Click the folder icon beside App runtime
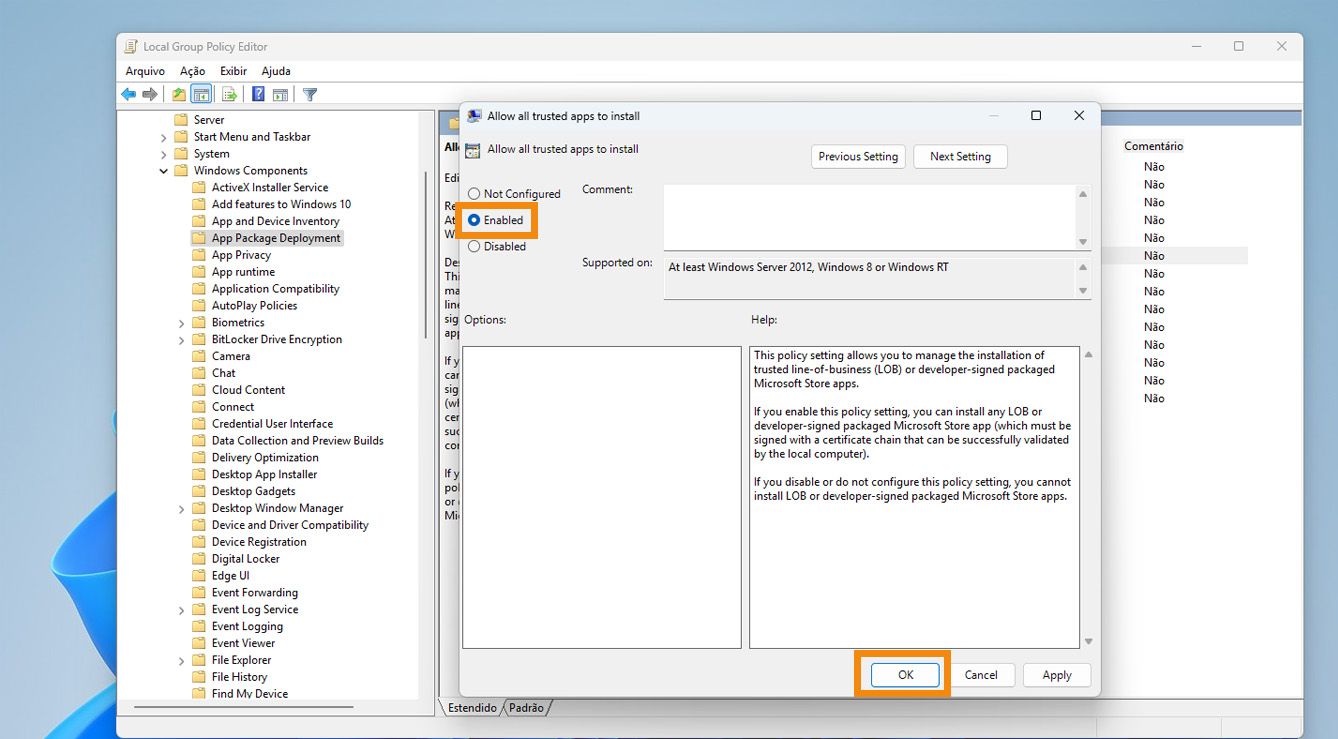 (198, 272)
